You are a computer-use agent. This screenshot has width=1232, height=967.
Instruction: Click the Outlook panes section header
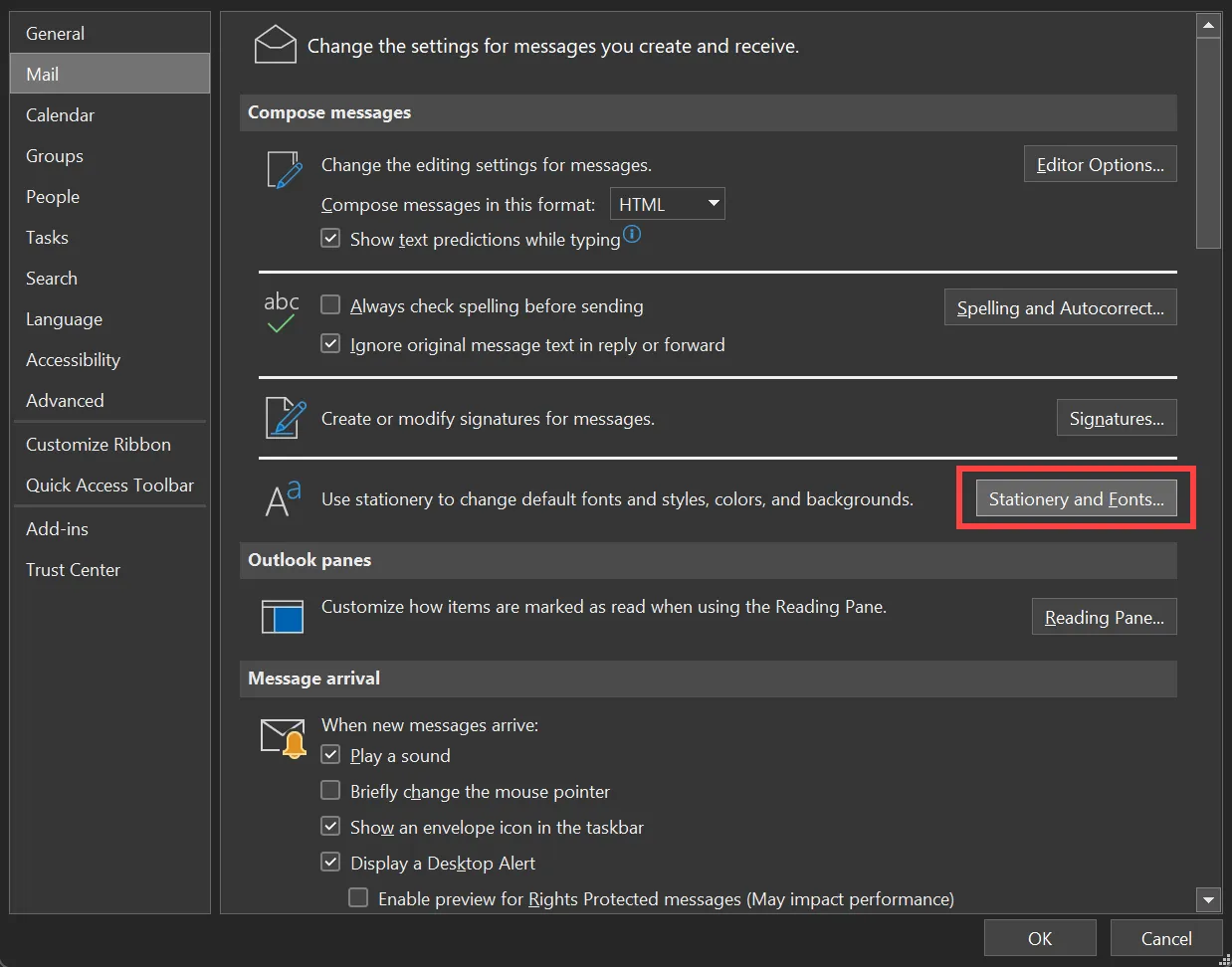pyautogui.click(x=709, y=560)
